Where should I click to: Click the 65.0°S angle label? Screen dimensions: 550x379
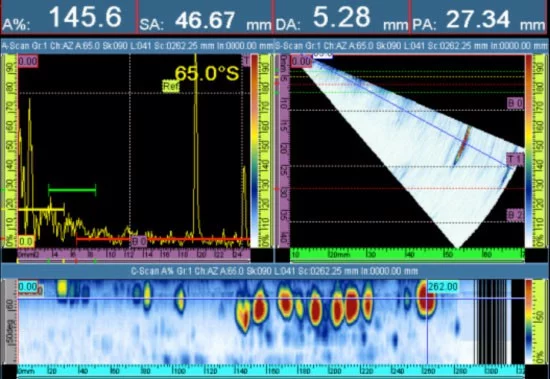click(x=207, y=74)
